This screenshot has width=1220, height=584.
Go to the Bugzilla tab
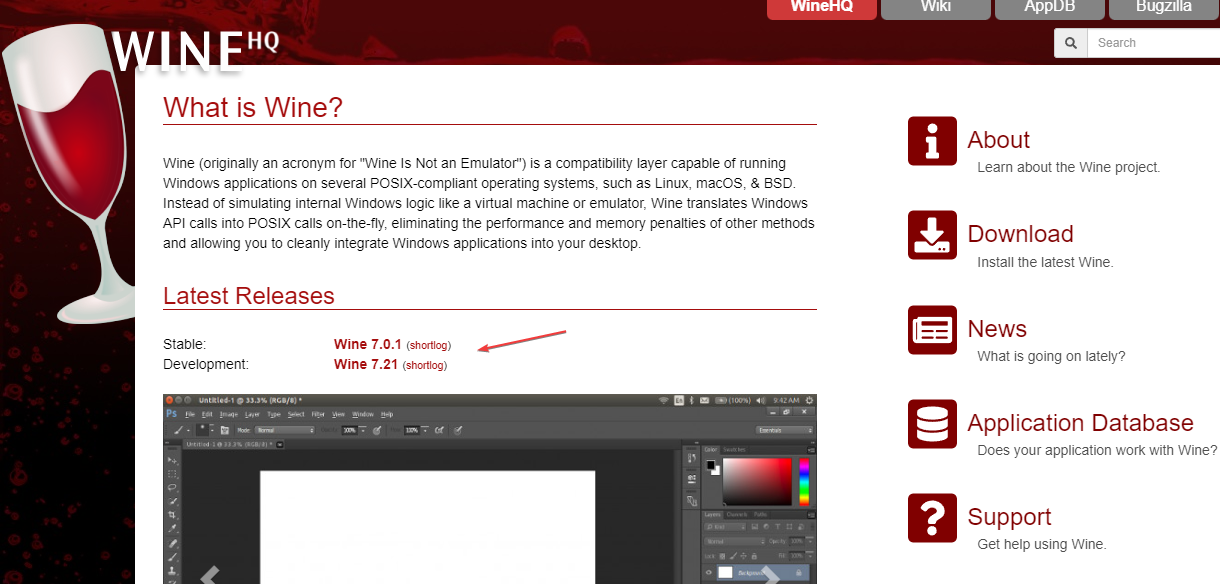pyautogui.click(x=1163, y=8)
